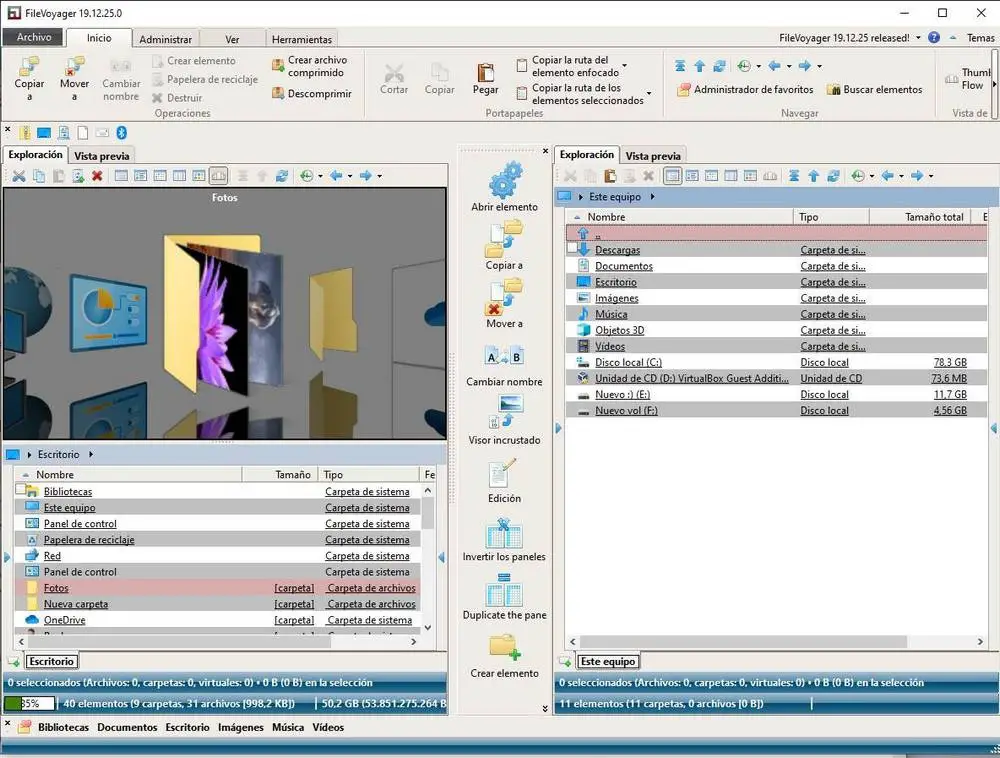This screenshot has width=1000, height=758.
Task: Click Abrir elemento gear icon in center pane
Action: (504, 186)
